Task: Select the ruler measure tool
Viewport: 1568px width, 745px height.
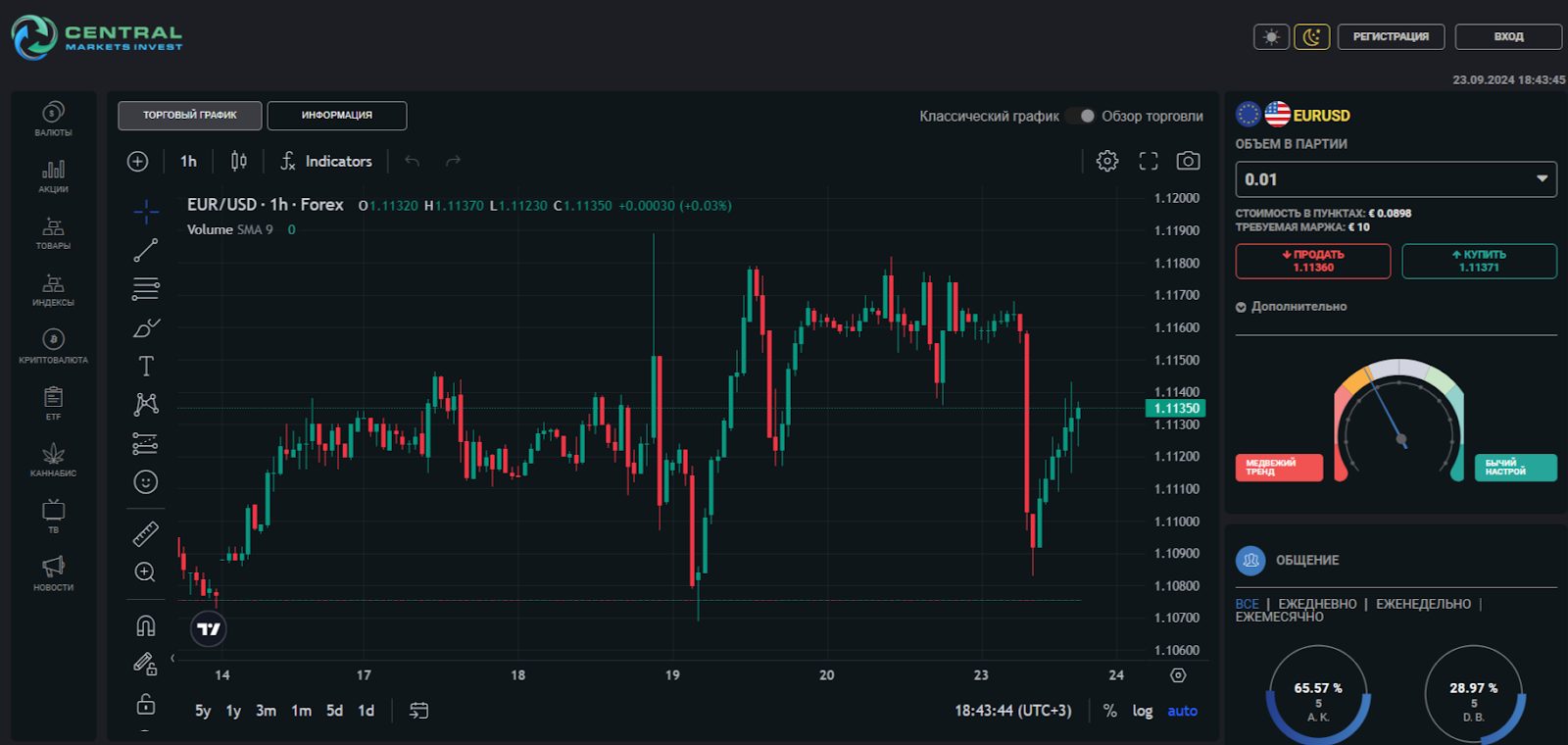Action: 146,533
